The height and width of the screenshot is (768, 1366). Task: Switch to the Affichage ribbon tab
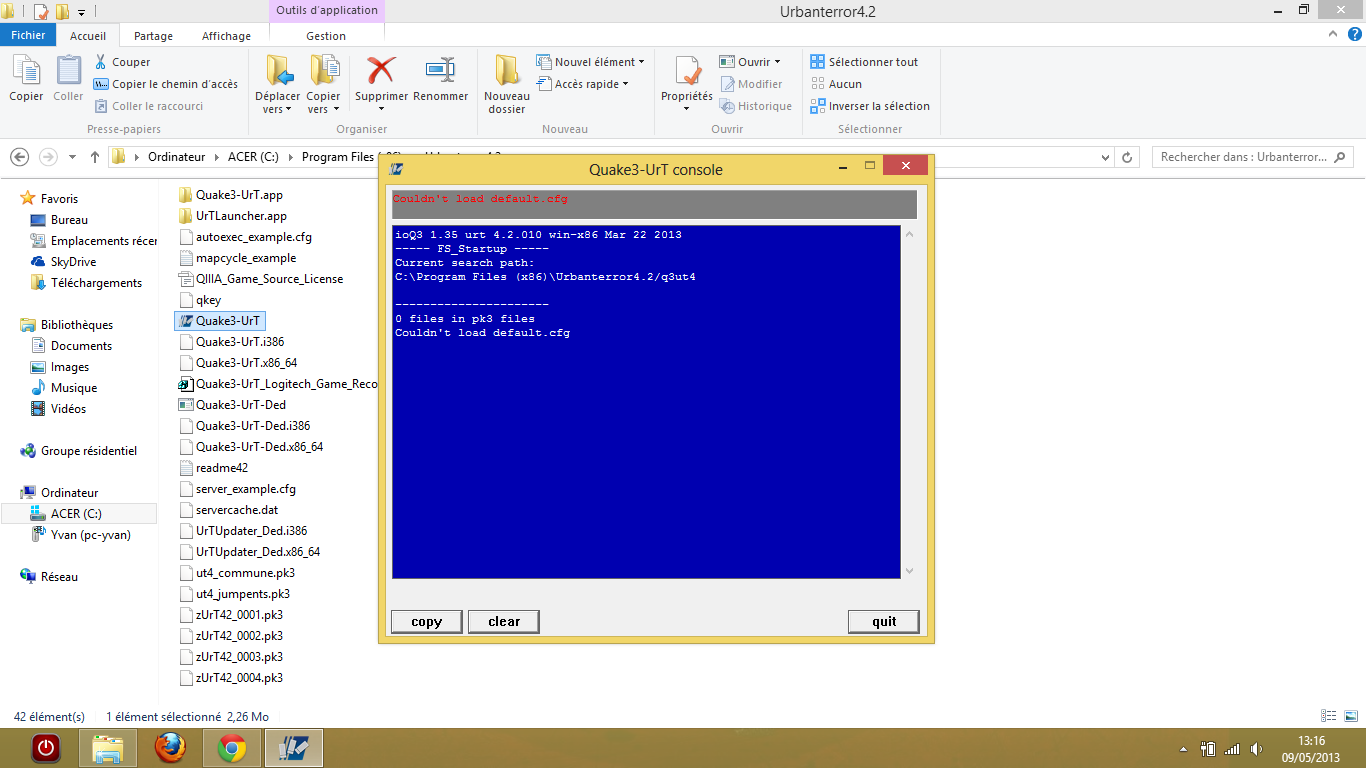pos(227,35)
